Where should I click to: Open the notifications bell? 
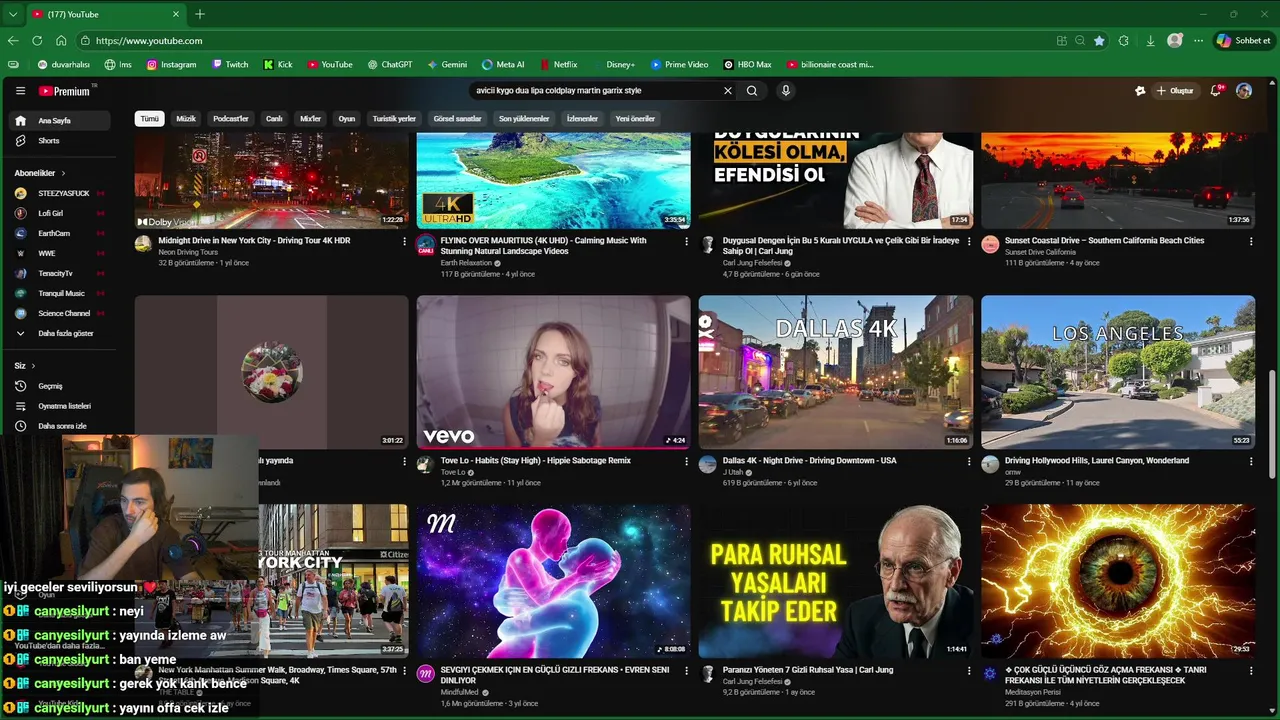(1216, 91)
